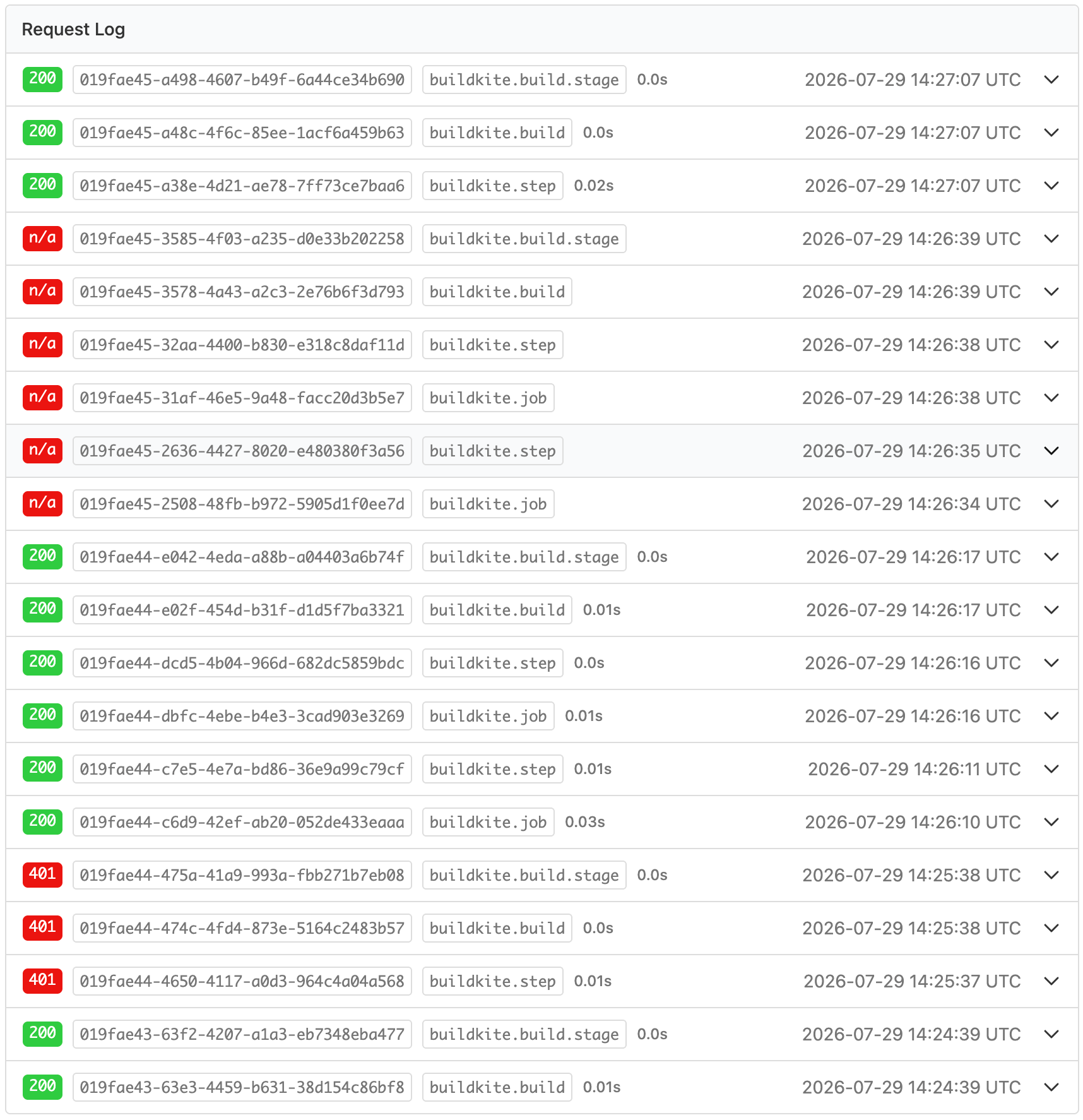Click buildkite.build tag in 019fae44-e02f row
1083x1120 pixels.
pos(497,610)
